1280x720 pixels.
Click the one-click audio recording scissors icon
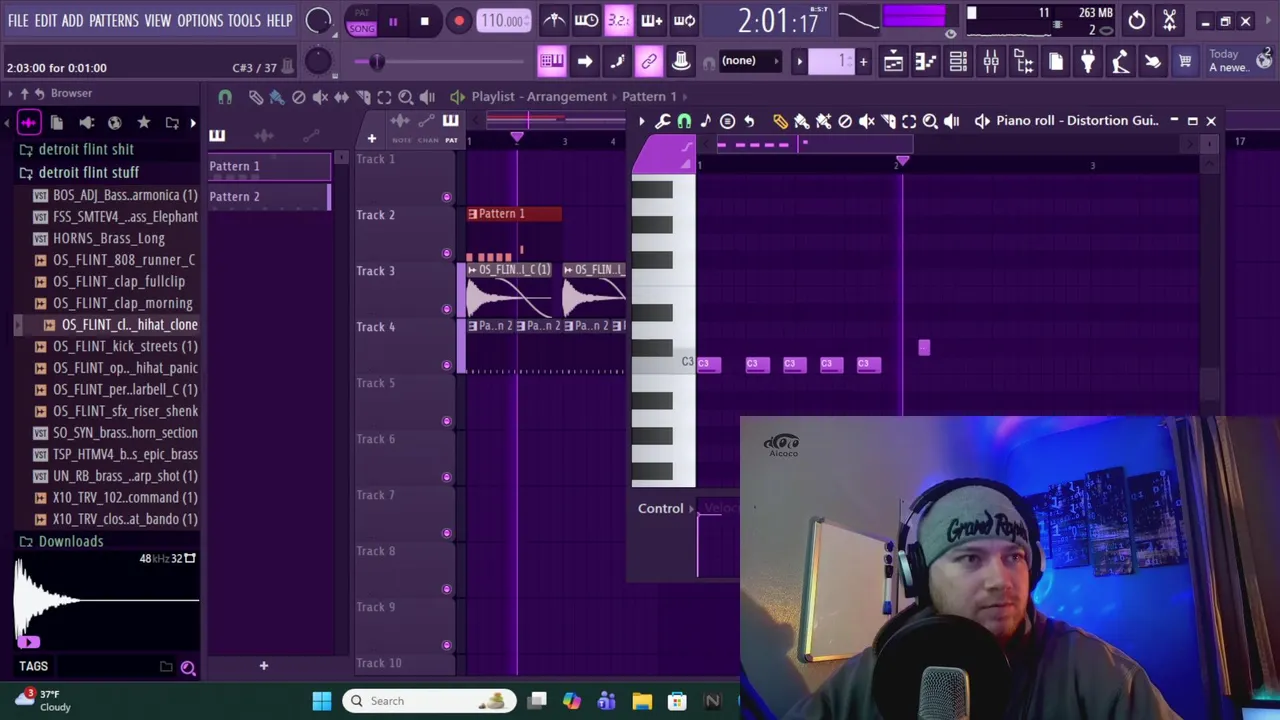[x=1169, y=20]
